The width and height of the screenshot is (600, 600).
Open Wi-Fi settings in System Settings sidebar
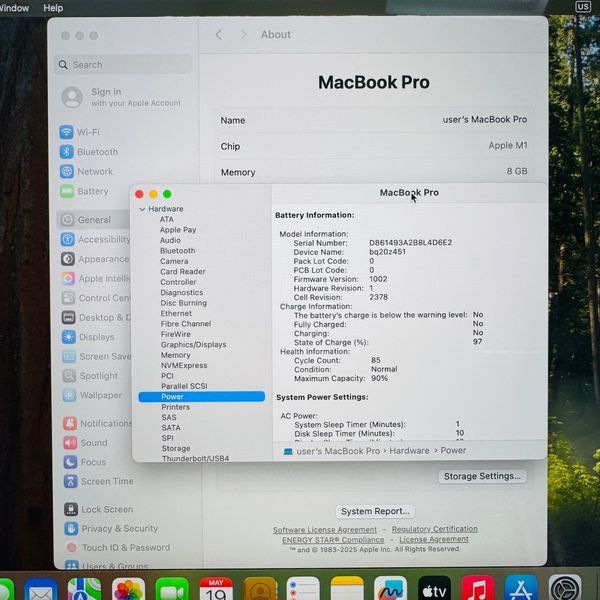80,132
